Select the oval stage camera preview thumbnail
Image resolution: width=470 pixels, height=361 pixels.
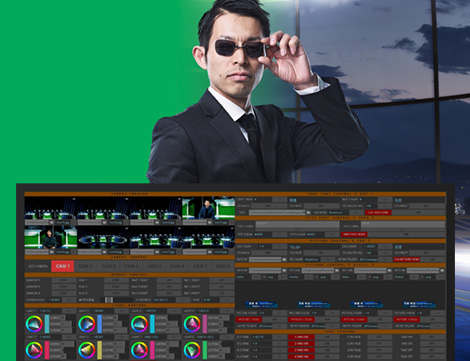[x=103, y=238]
